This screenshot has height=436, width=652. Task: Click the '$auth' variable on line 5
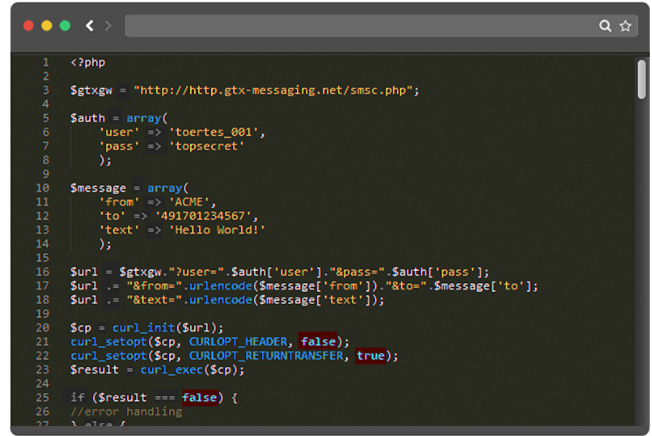click(88, 118)
